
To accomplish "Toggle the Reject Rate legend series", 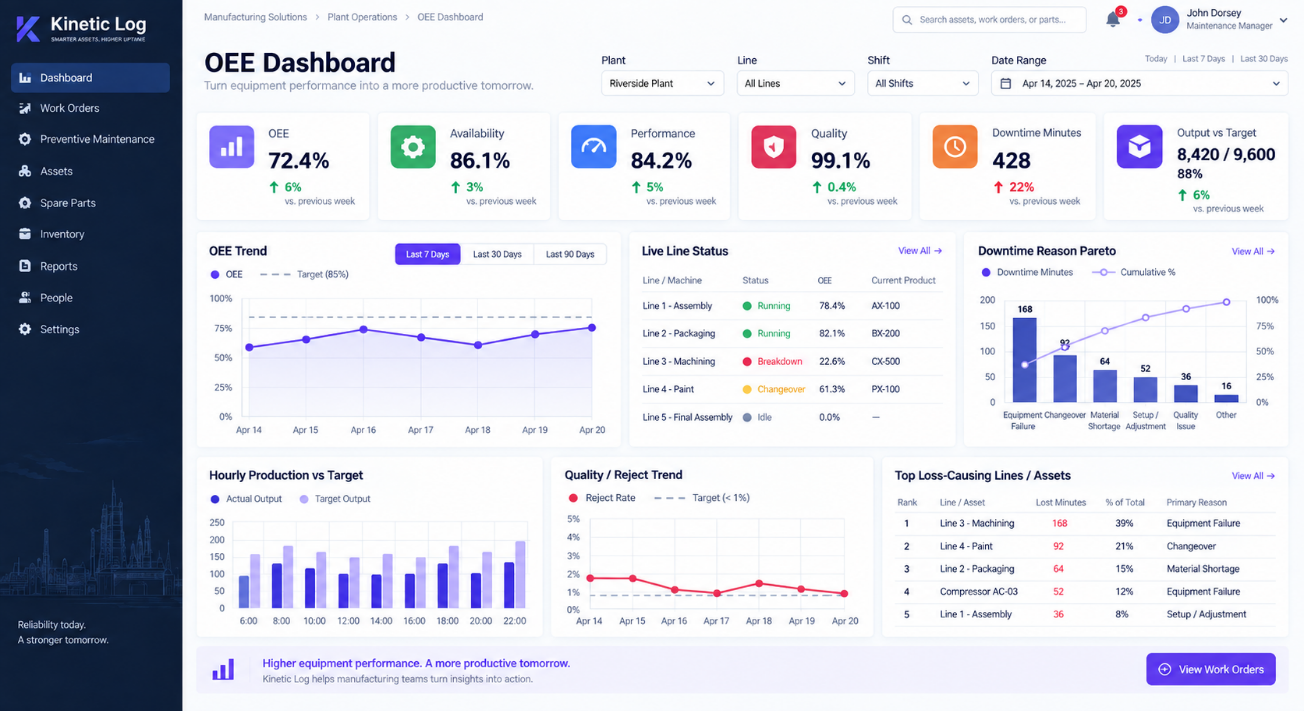I will [x=602, y=498].
